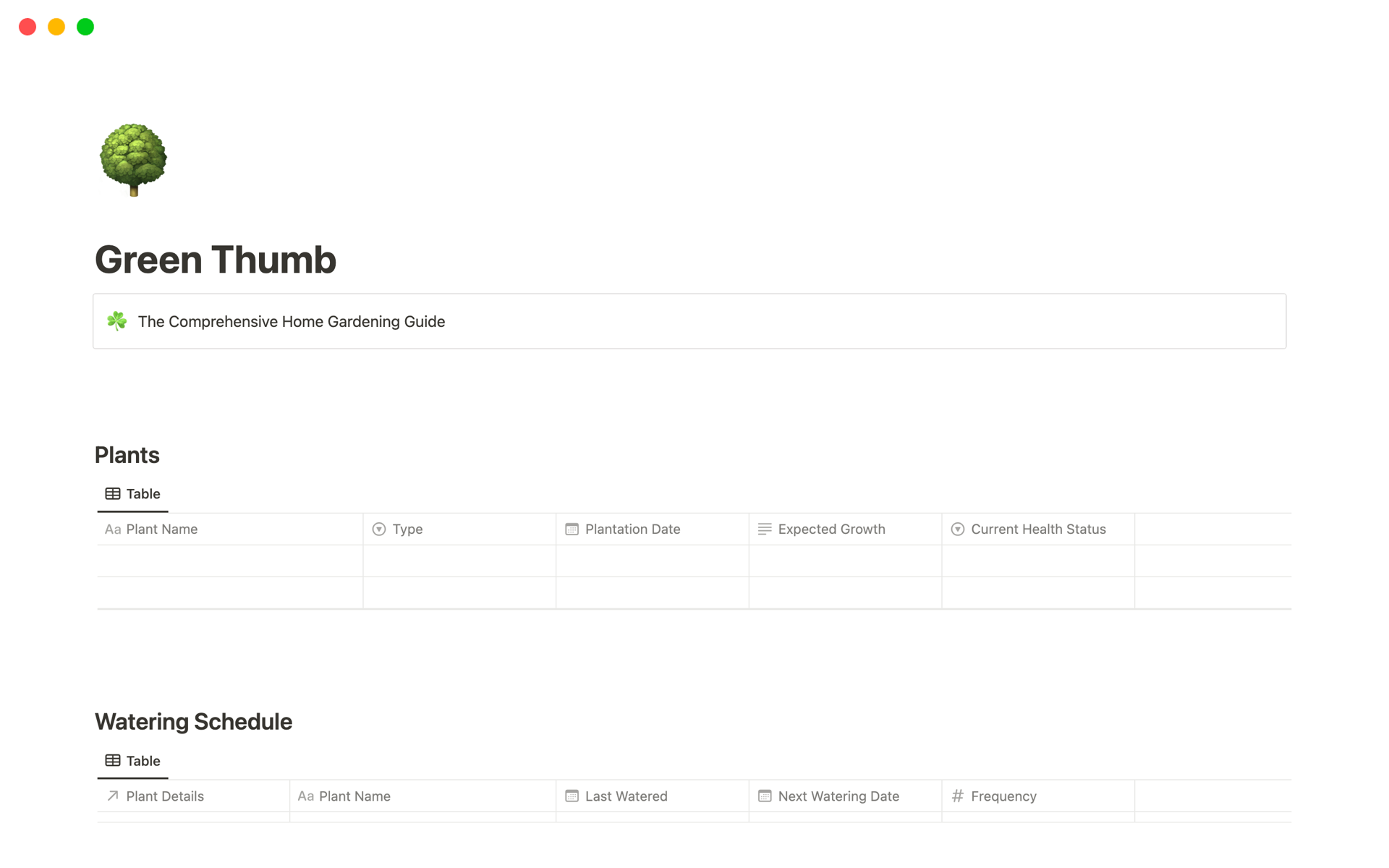The width and height of the screenshot is (1389, 868).
Task: Click the Last Watered calendar icon
Action: pyautogui.click(x=572, y=796)
